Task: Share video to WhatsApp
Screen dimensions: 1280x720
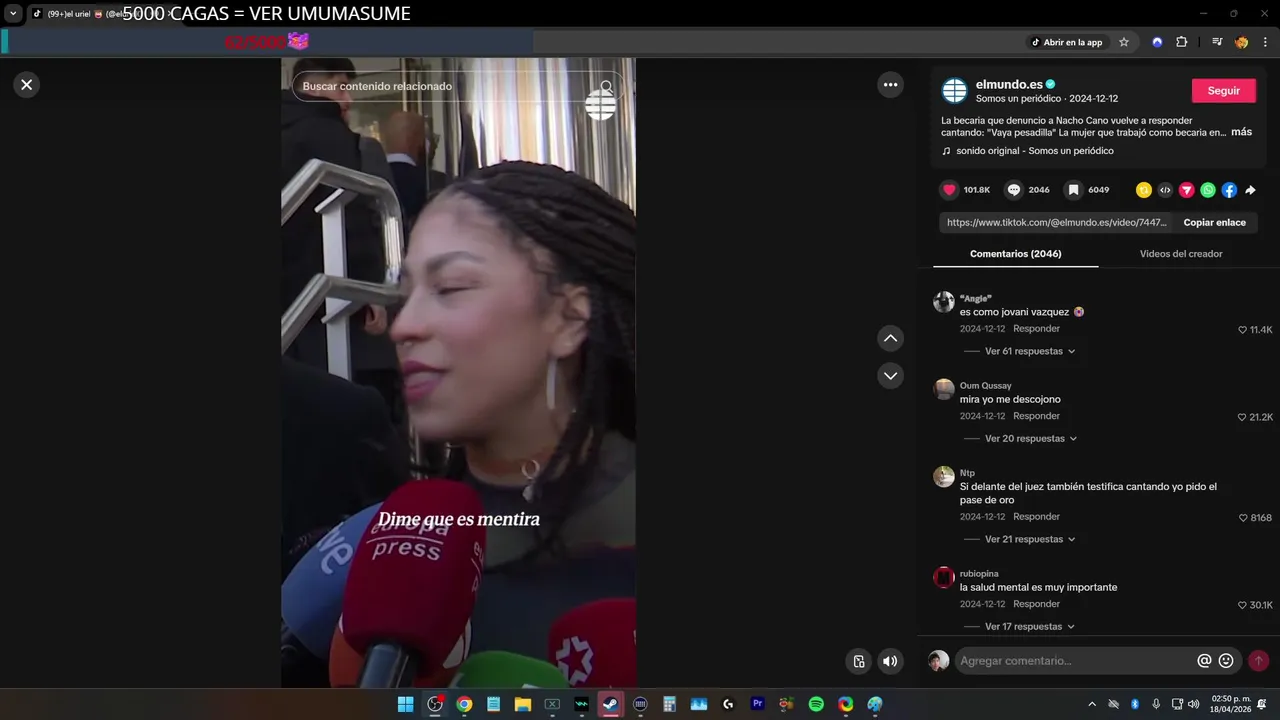Action: click(x=1208, y=190)
